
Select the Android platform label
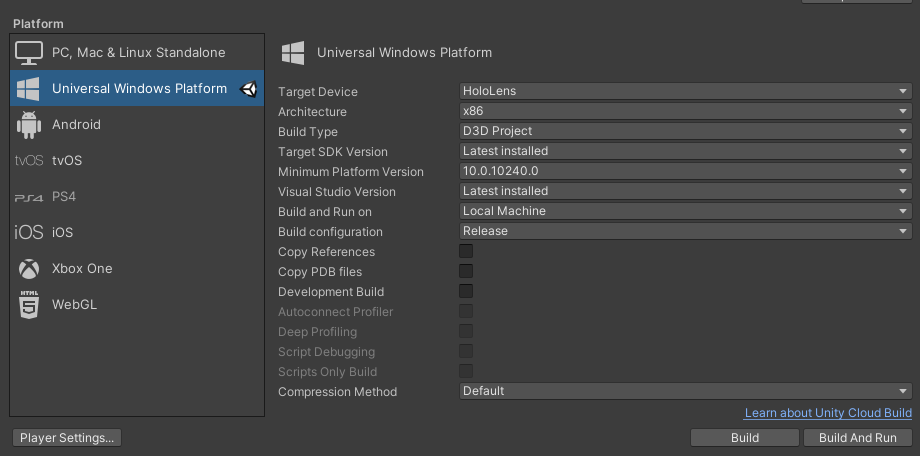click(76, 124)
